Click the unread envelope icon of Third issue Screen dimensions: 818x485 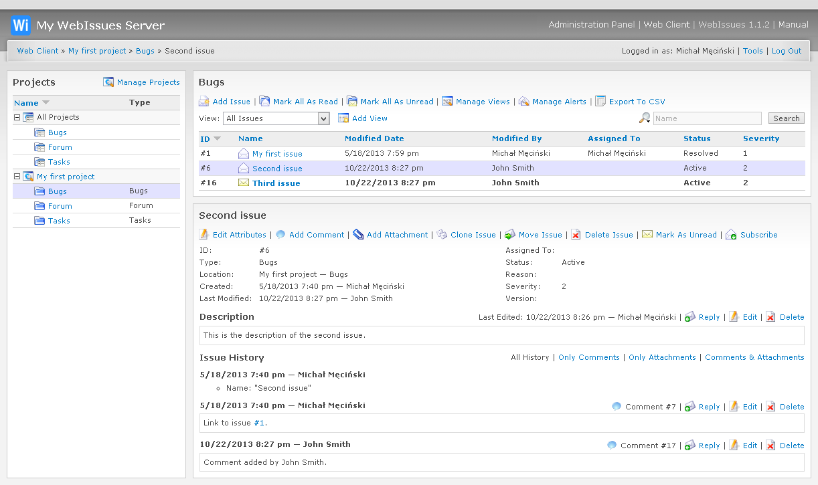244,183
